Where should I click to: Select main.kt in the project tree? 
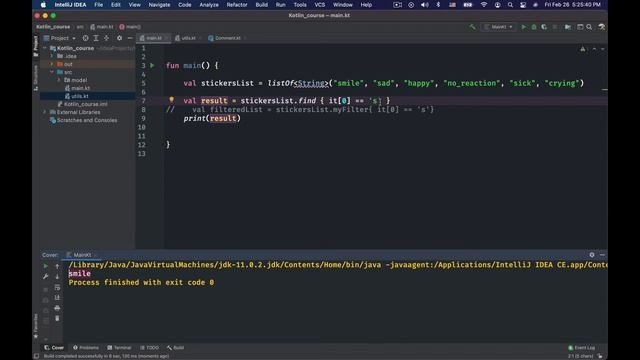pos(78,88)
